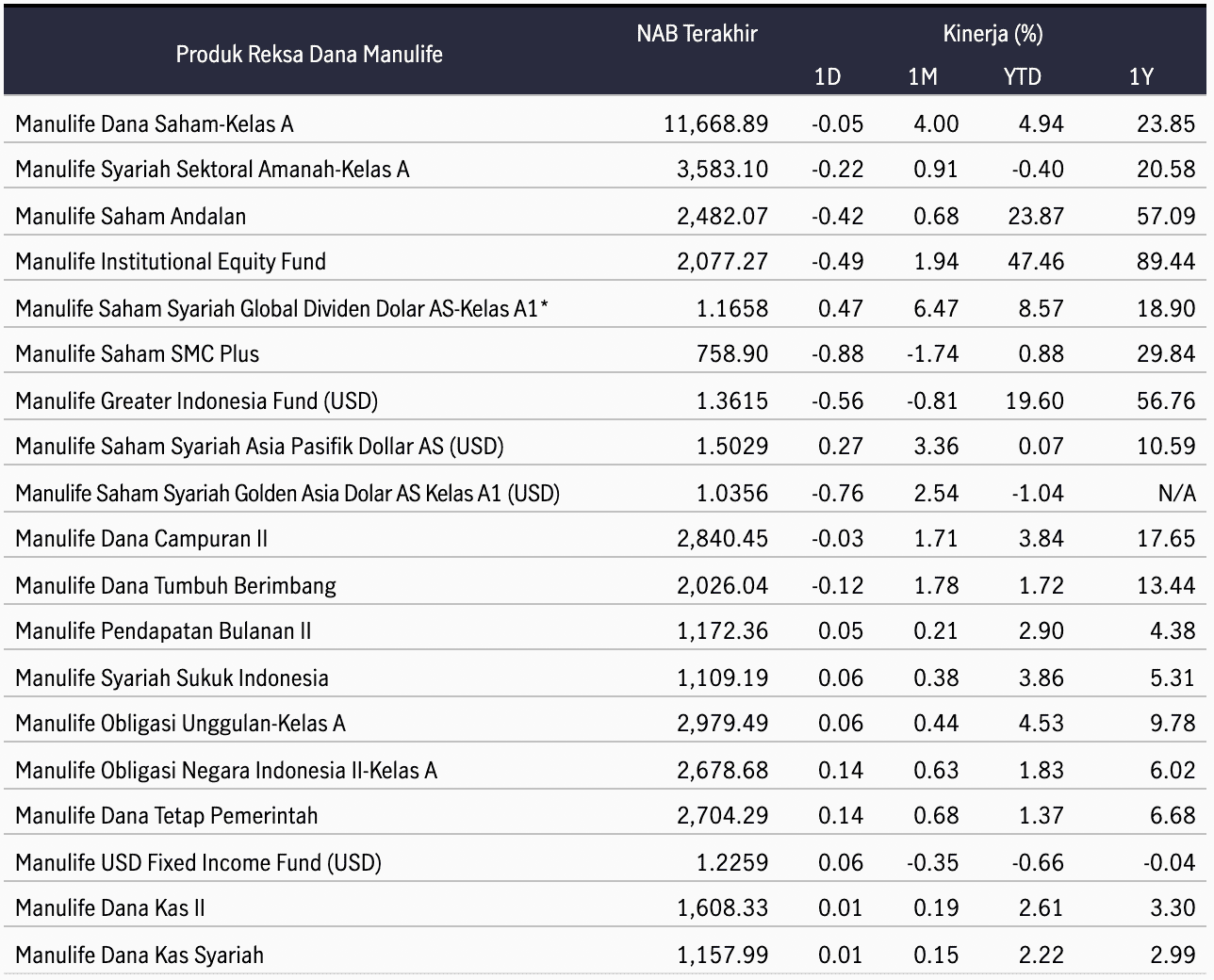Click the 1Y value 6.68

pyautogui.click(x=1173, y=815)
